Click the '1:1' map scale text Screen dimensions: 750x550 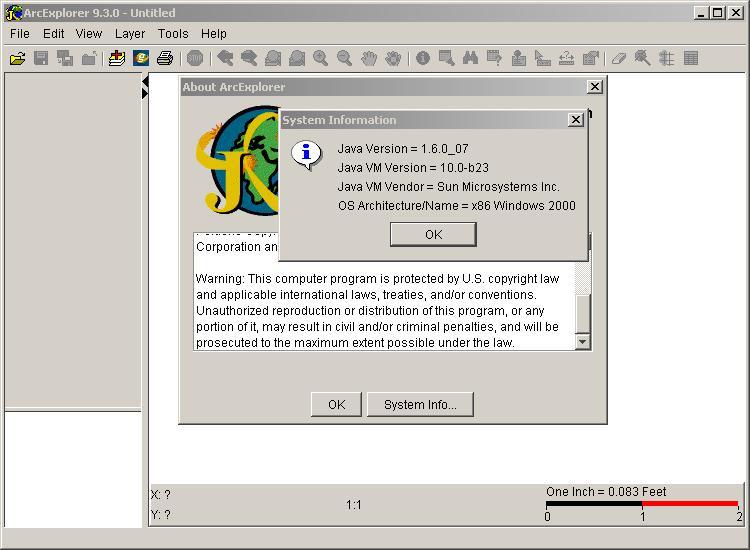point(353,505)
